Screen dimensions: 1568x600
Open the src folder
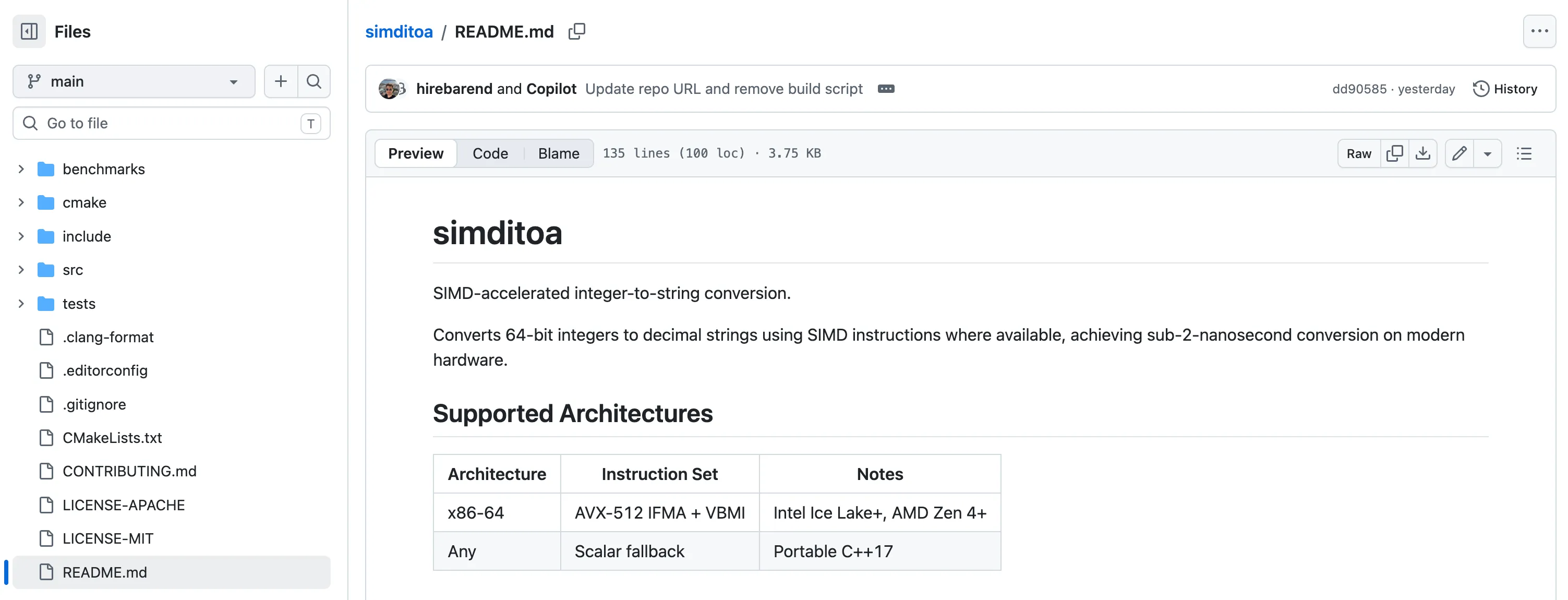click(73, 270)
